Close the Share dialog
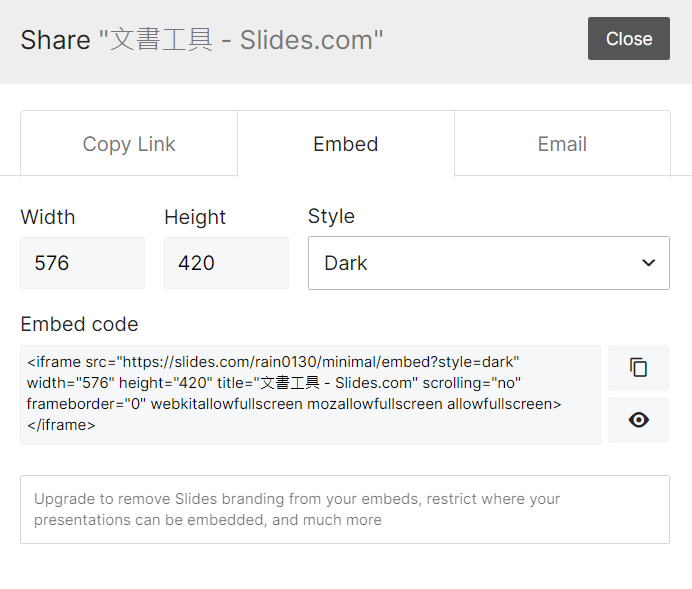The height and width of the screenshot is (589, 692). point(628,39)
